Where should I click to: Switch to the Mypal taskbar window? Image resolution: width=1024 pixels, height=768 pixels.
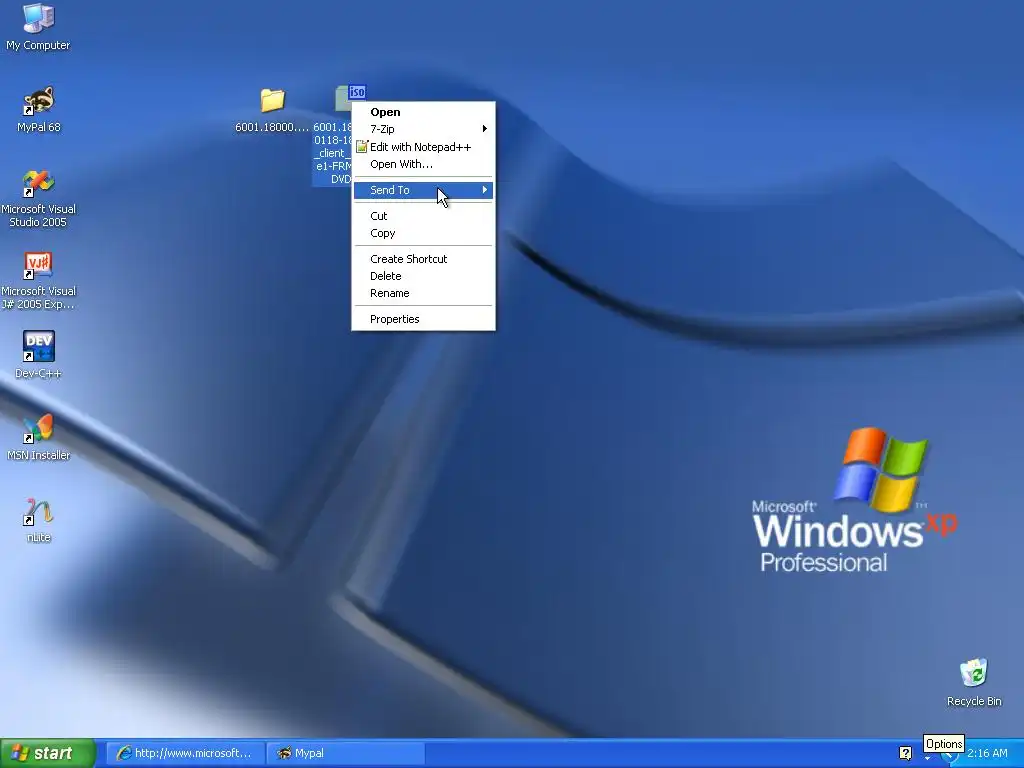tap(346, 753)
